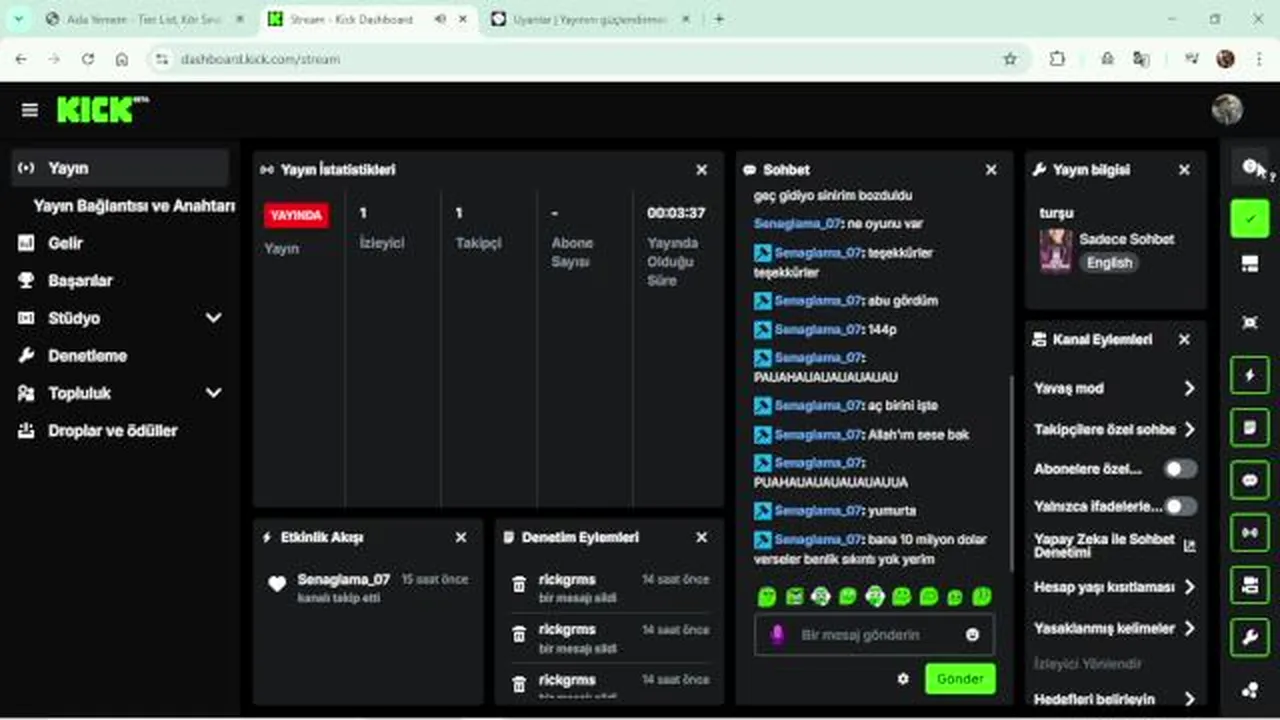Click trash icon for second rickgrms entry

coord(518,634)
